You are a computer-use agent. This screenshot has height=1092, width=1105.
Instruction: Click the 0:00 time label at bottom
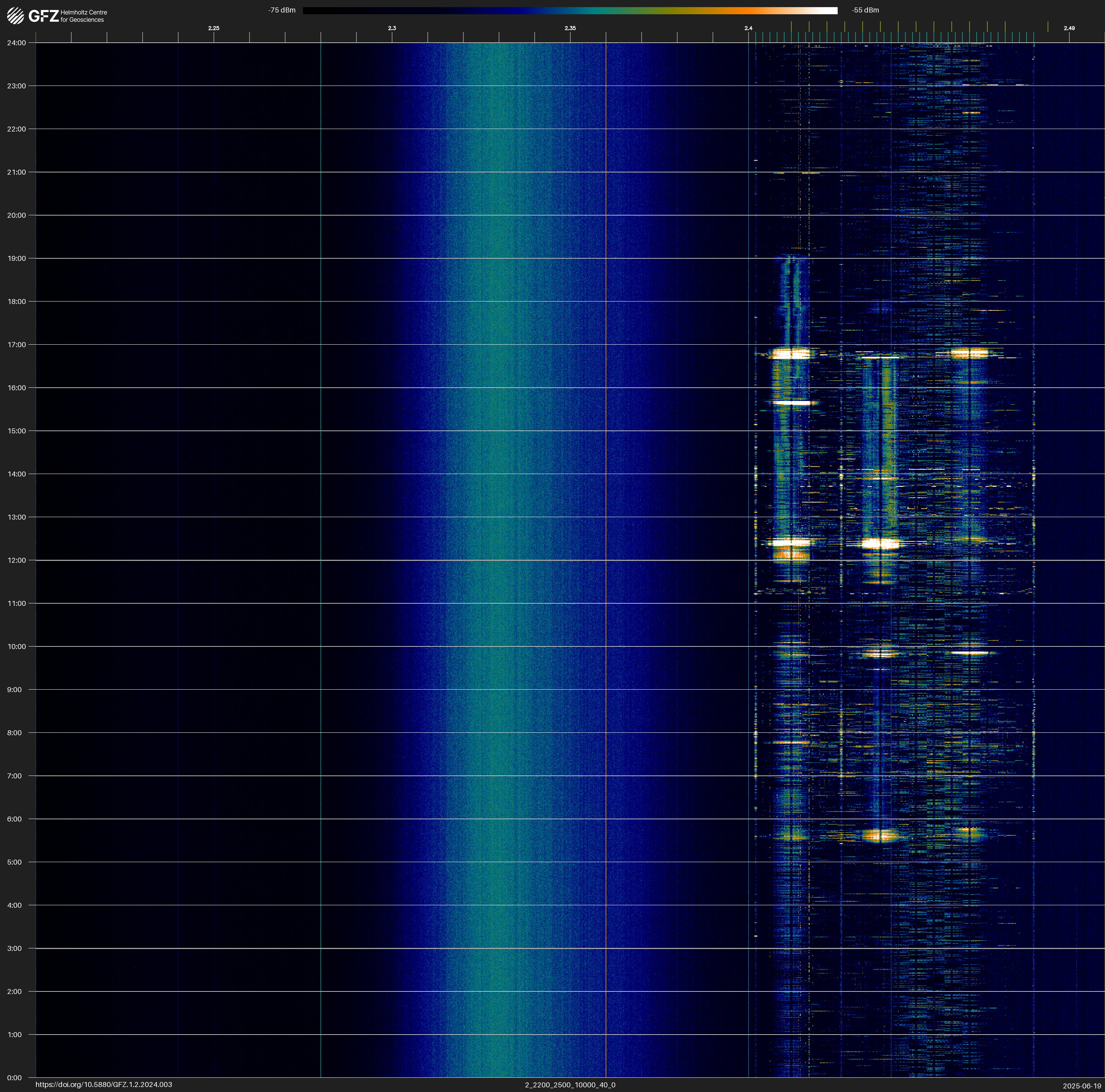point(14,1078)
